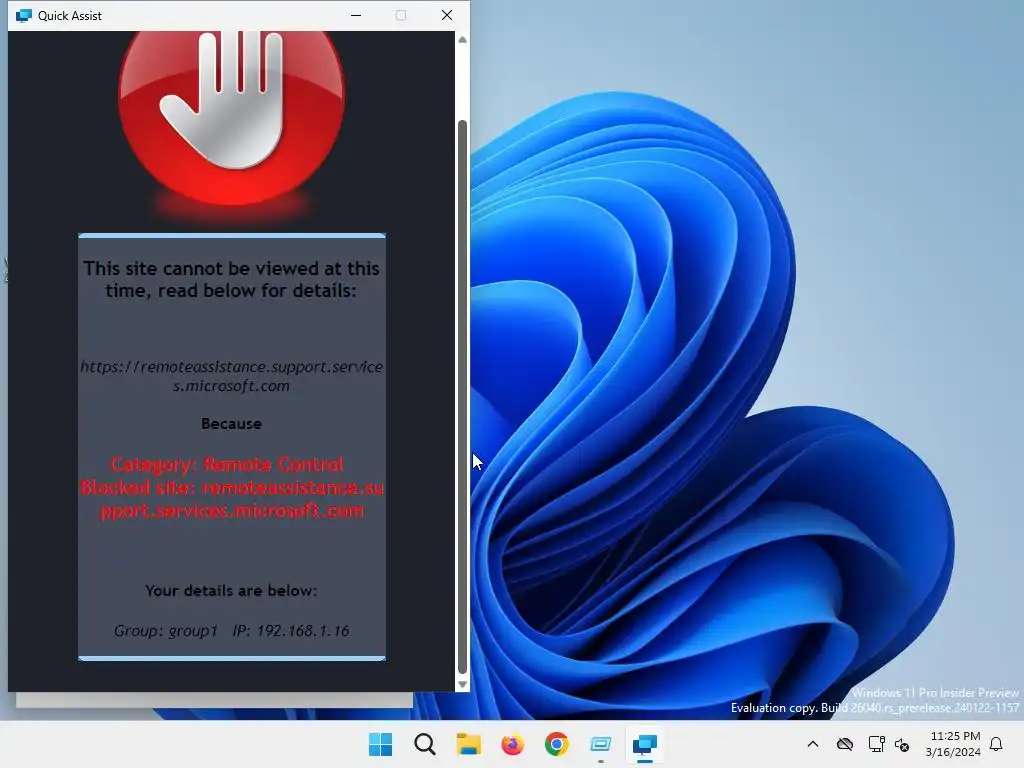Image resolution: width=1024 pixels, height=768 pixels.
Task: Launch Firefox from the taskbar
Action: 513,744
